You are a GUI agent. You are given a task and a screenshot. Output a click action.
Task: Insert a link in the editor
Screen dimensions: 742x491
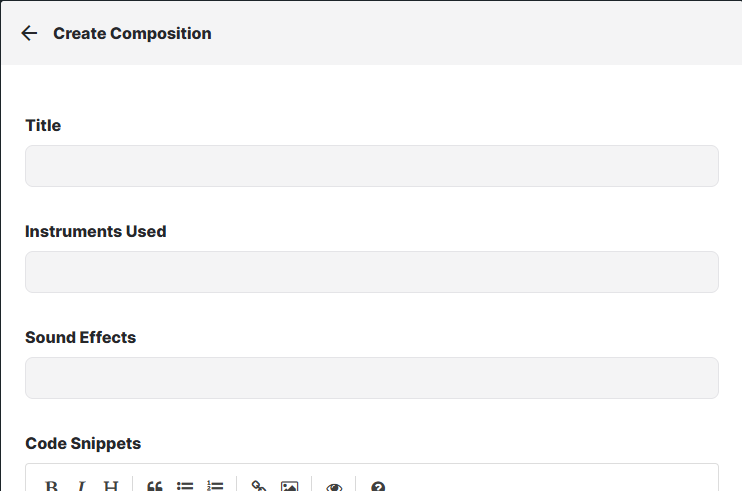[x=259, y=486]
